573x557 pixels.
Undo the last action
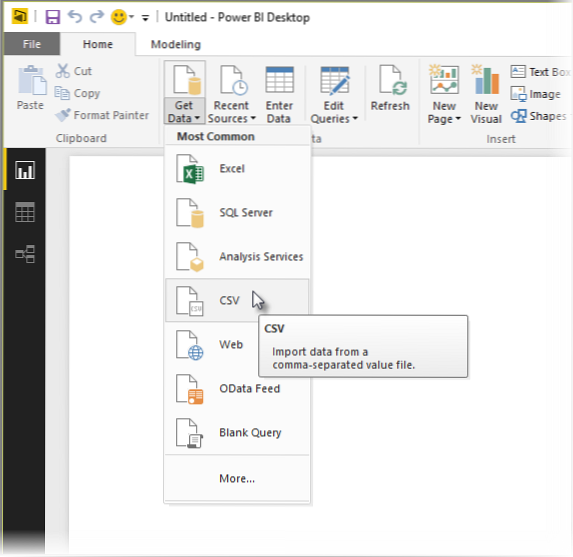[x=75, y=16]
